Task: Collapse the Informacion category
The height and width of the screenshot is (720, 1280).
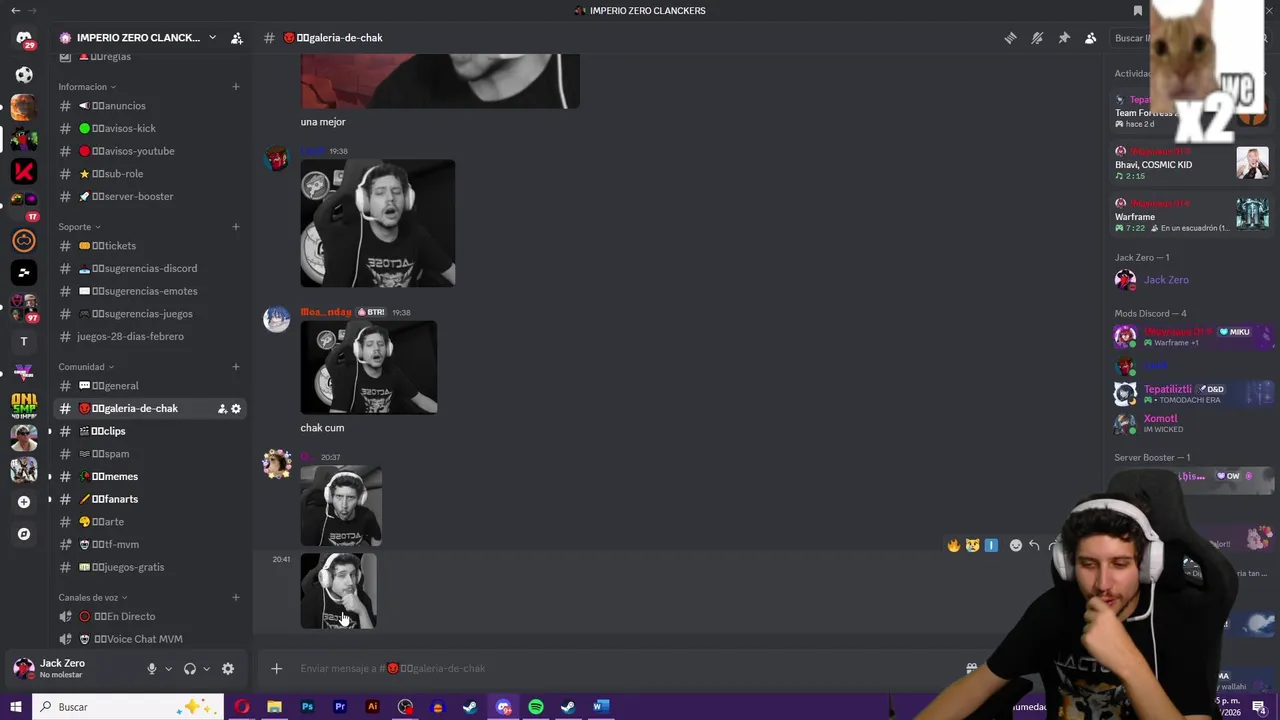Action: click(87, 87)
